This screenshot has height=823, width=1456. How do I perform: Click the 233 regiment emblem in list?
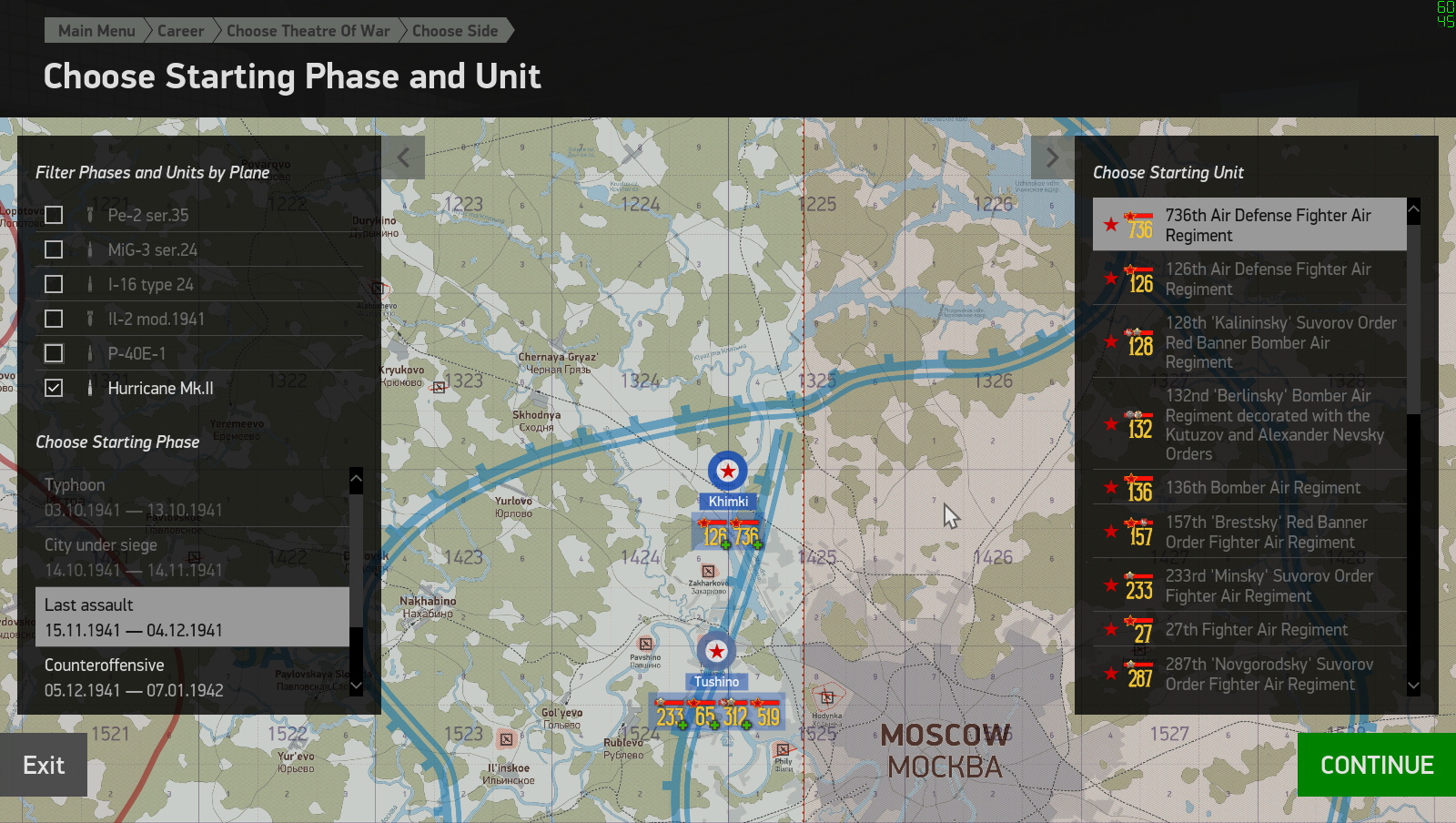pyautogui.click(x=1139, y=585)
